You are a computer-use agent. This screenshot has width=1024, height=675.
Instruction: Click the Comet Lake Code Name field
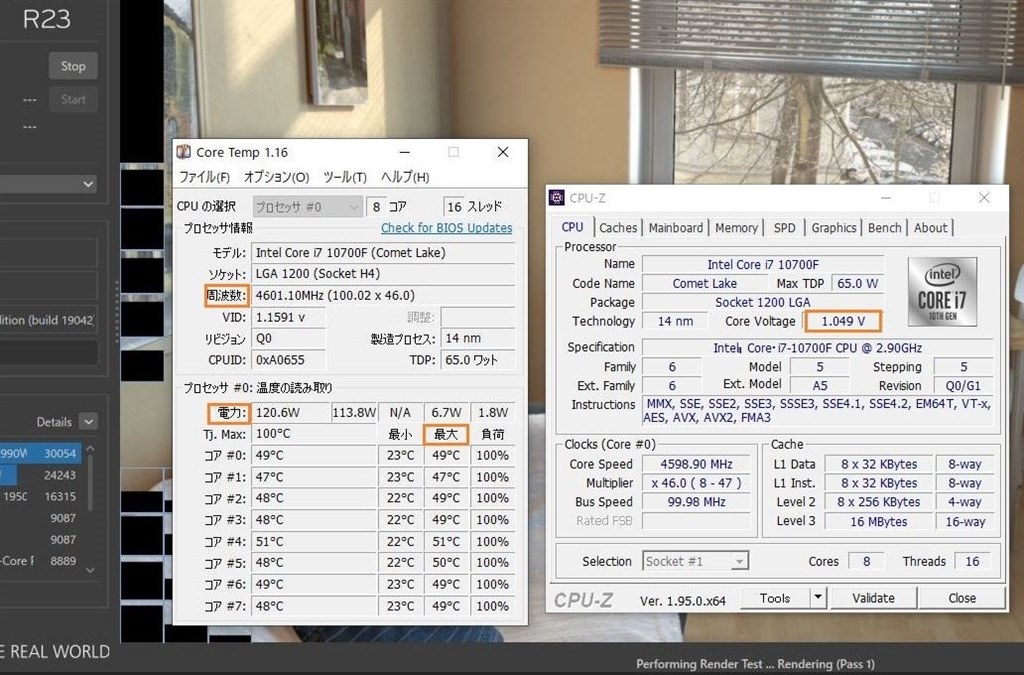pyautogui.click(x=705, y=283)
